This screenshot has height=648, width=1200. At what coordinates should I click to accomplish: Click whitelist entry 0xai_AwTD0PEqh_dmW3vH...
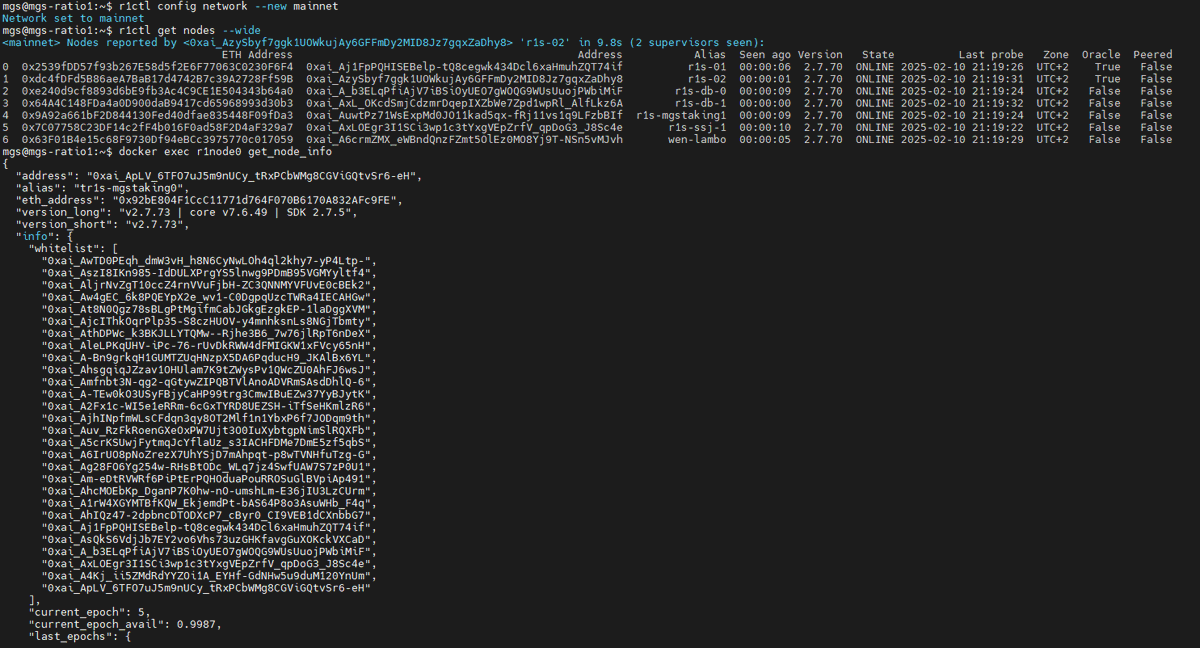[x=206, y=260]
